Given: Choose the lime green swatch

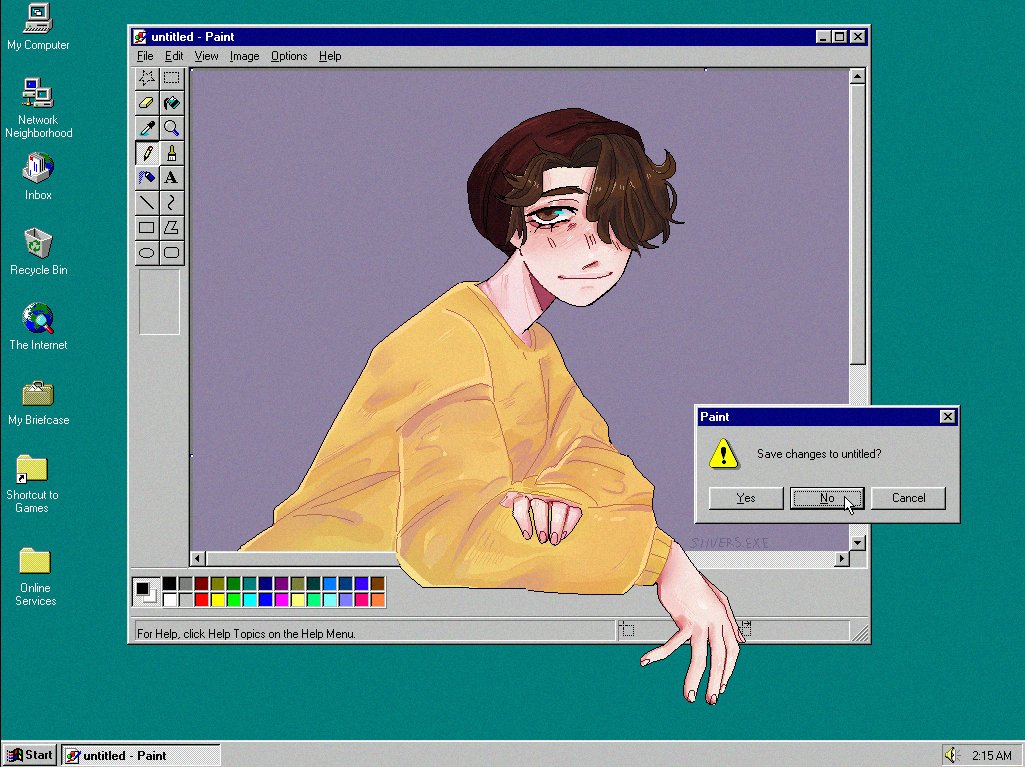Looking at the screenshot, I should [233, 600].
